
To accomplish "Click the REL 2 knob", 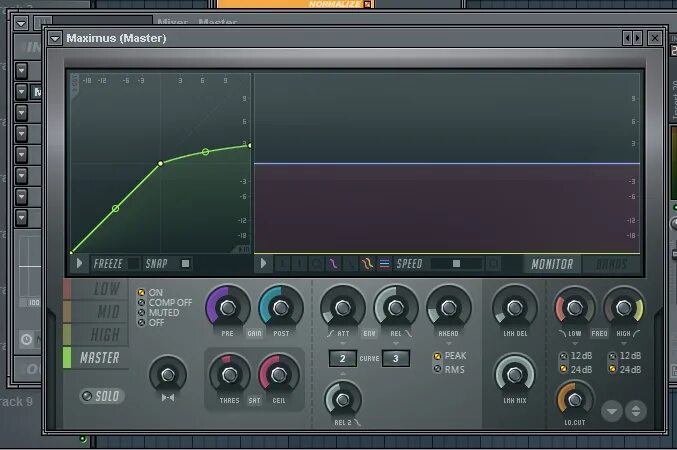I will pyautogui.click(x=342, y=400).
